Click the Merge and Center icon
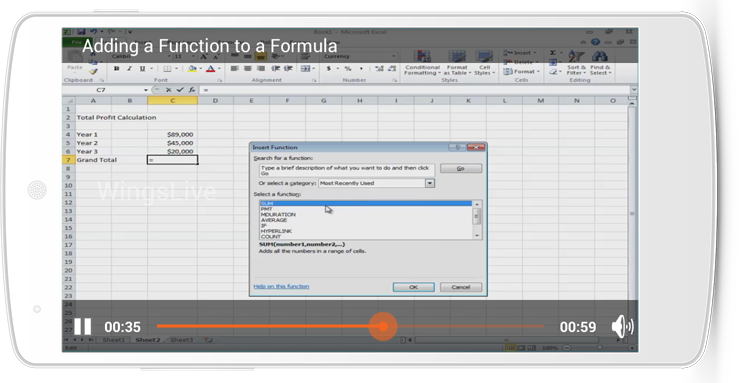The image size is (739, 383). point(305,69)
